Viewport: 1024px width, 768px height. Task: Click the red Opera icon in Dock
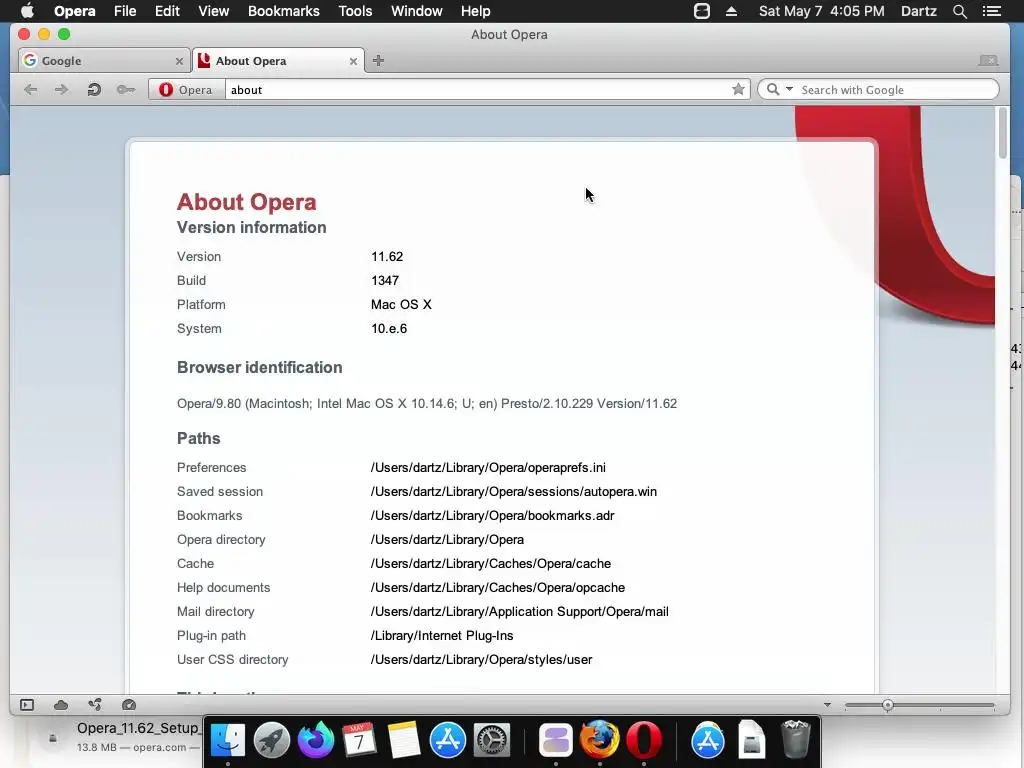[x=644, y=741]
